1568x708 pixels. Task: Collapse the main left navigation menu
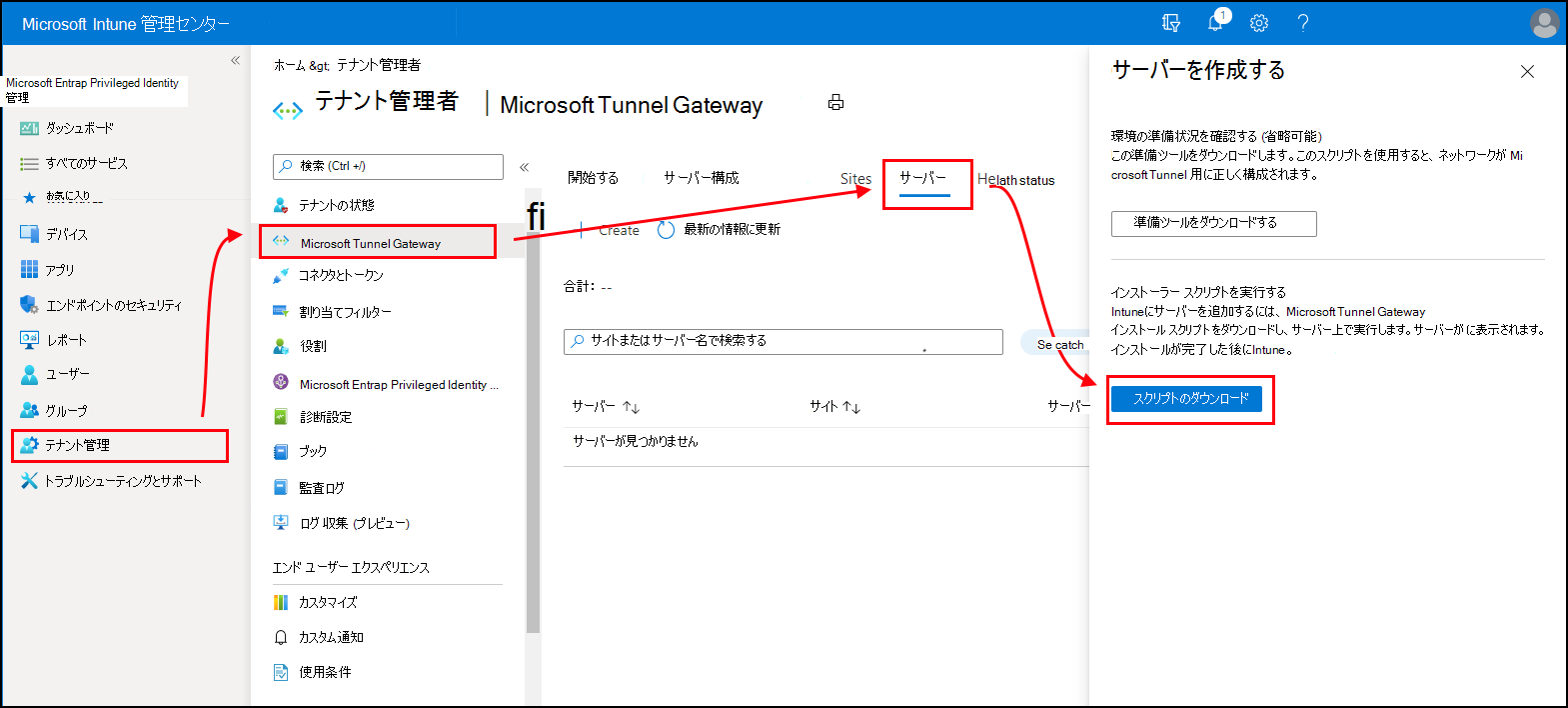(236, 61)
